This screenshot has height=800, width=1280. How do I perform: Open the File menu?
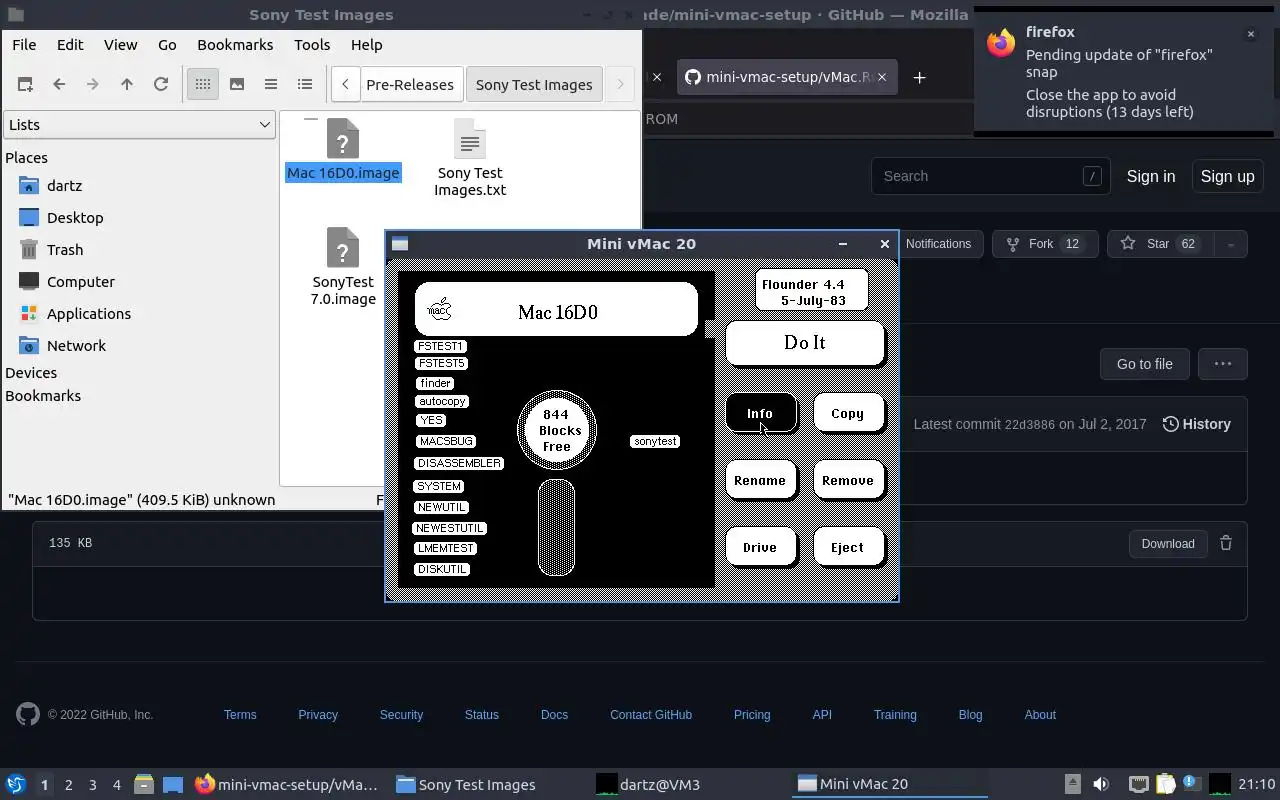(24, 45)
